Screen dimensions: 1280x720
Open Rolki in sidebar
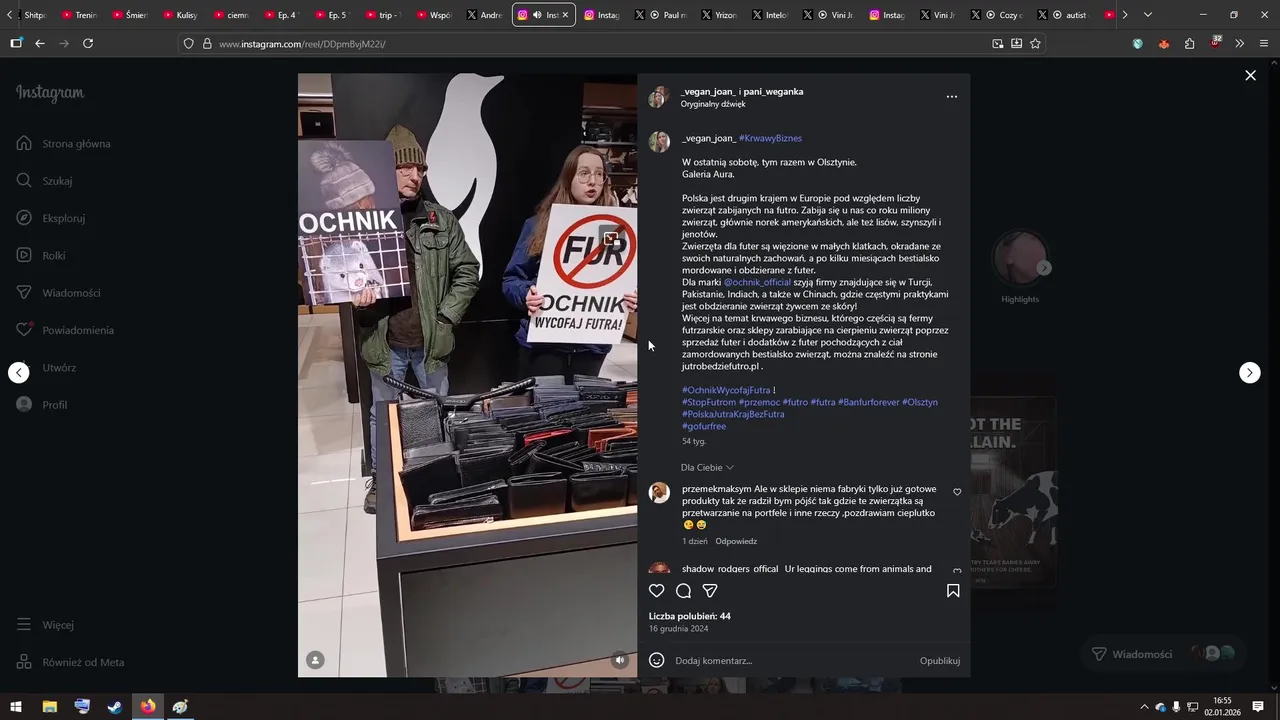(41, 256)
